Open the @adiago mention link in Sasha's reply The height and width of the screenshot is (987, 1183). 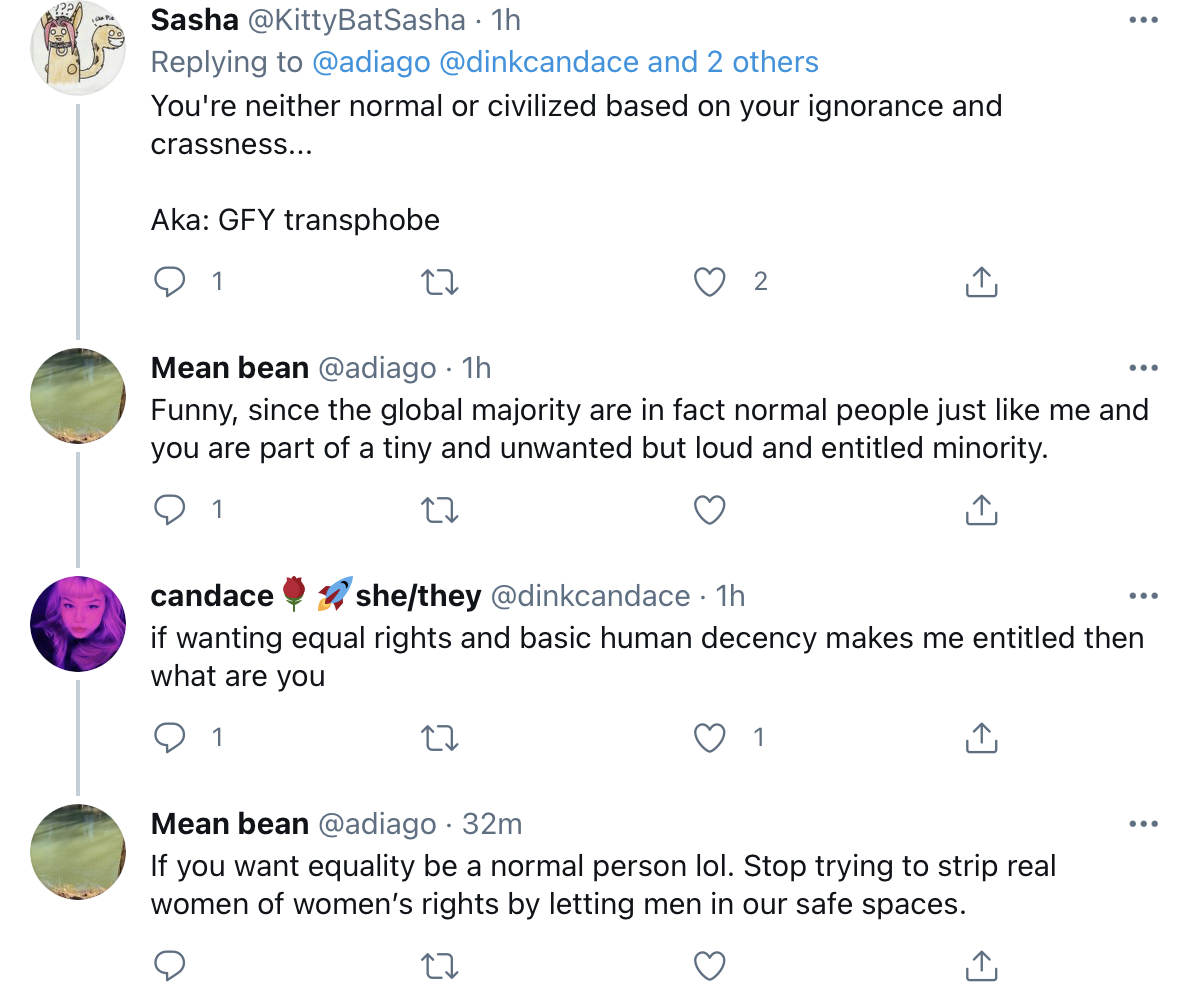tap(371, 63)
